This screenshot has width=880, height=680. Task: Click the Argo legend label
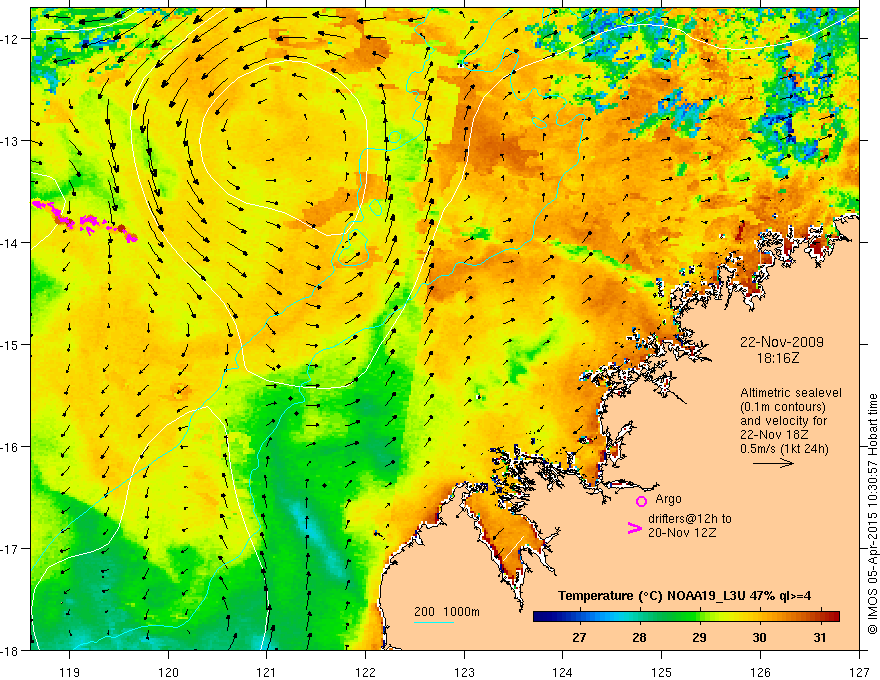668,499
